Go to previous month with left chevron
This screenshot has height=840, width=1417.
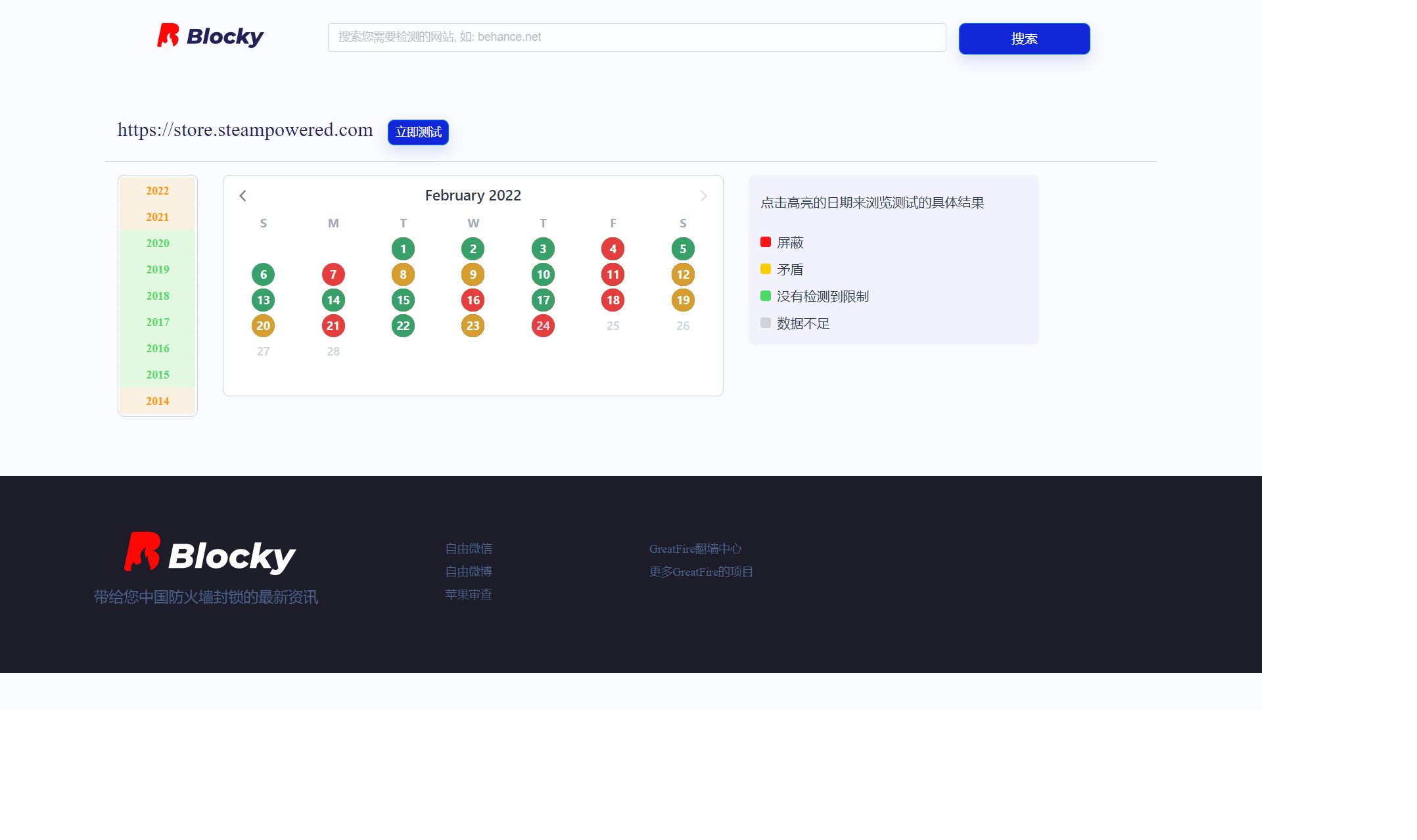coord(243,196)
